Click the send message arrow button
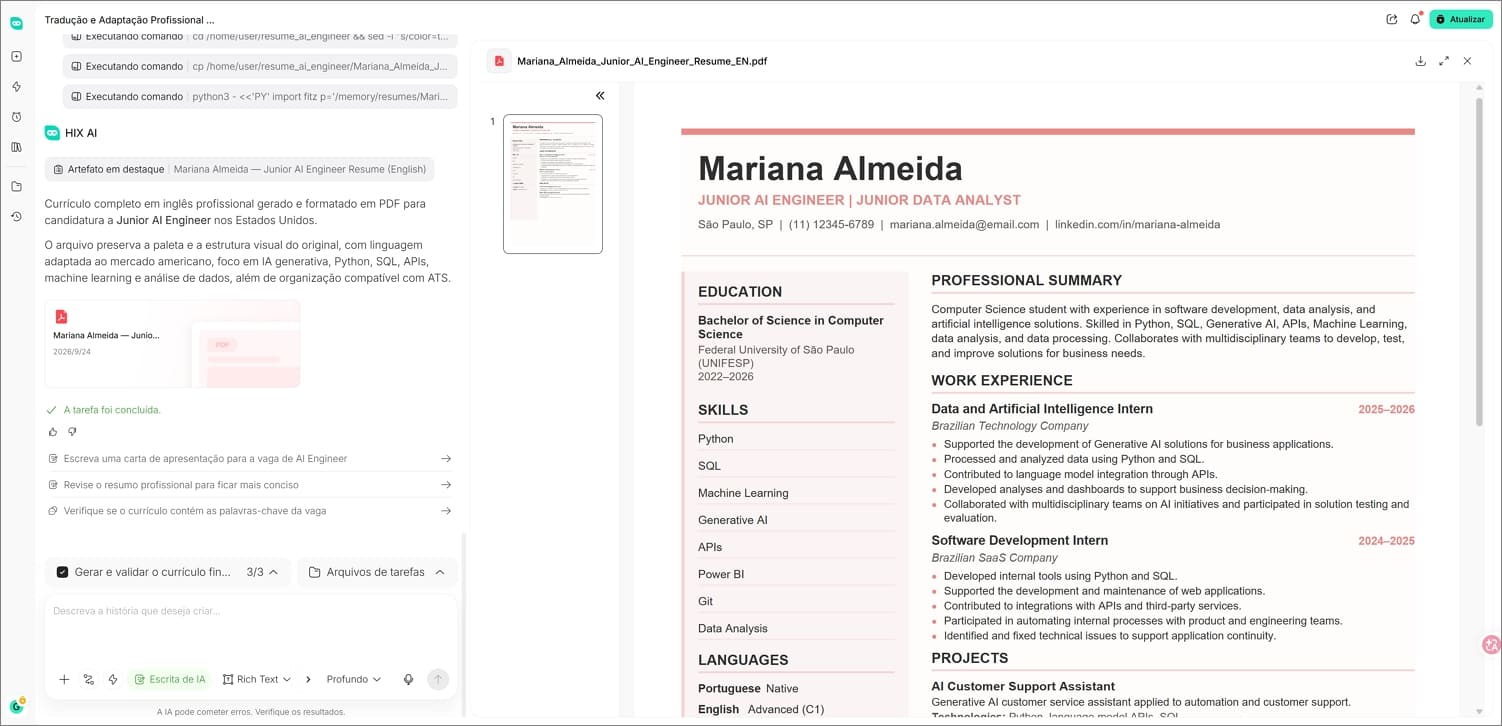This screenshot has height=726, width=1502. 437,679
